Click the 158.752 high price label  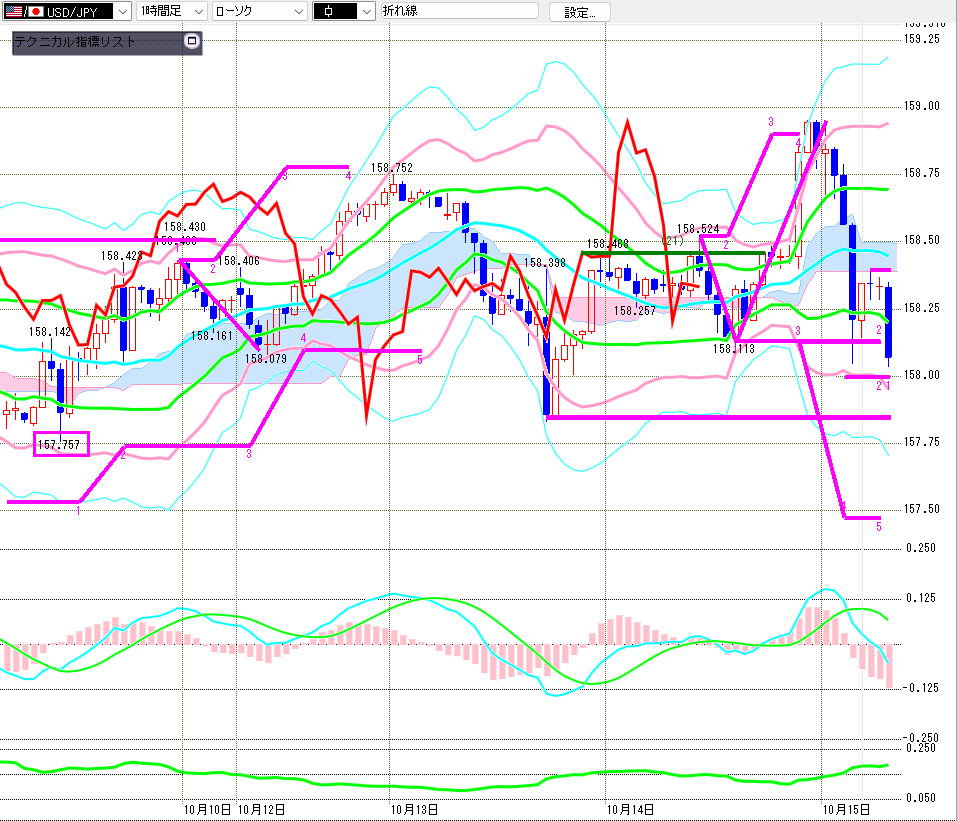(x=392, y=167)
